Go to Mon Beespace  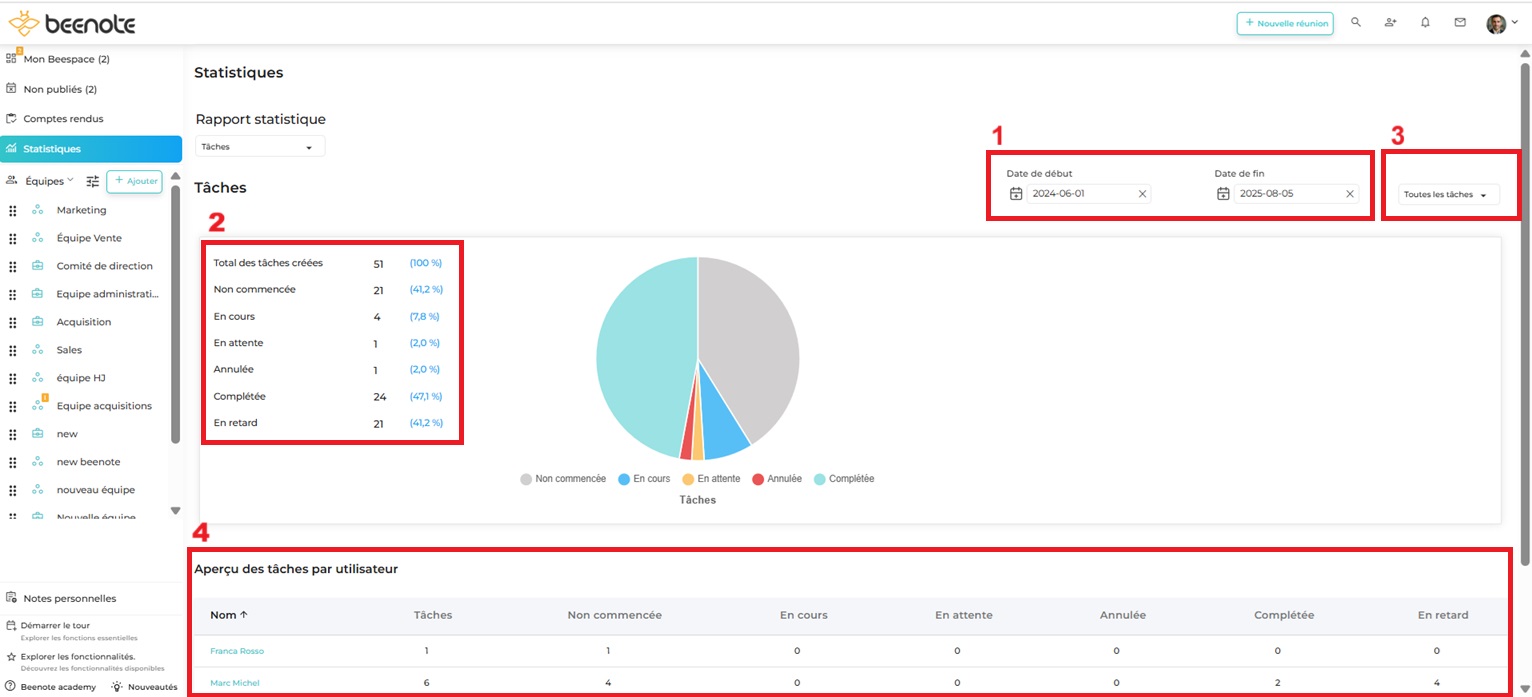tap(65, 59)
